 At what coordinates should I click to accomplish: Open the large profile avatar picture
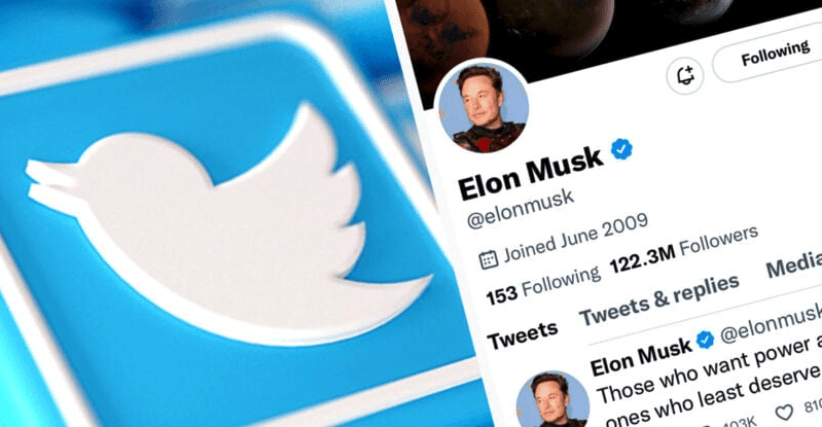(482, 107)
